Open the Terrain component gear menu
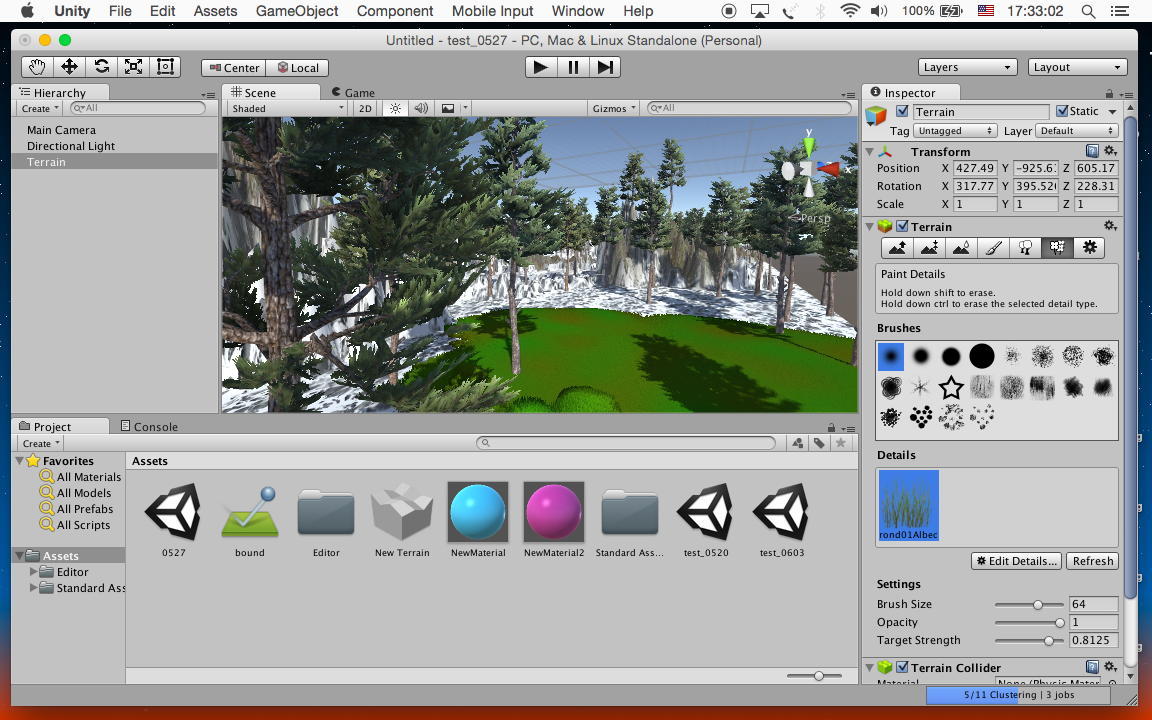Screen dimensions: 1152x720 pyautogui.click(x=1111, y=226)
